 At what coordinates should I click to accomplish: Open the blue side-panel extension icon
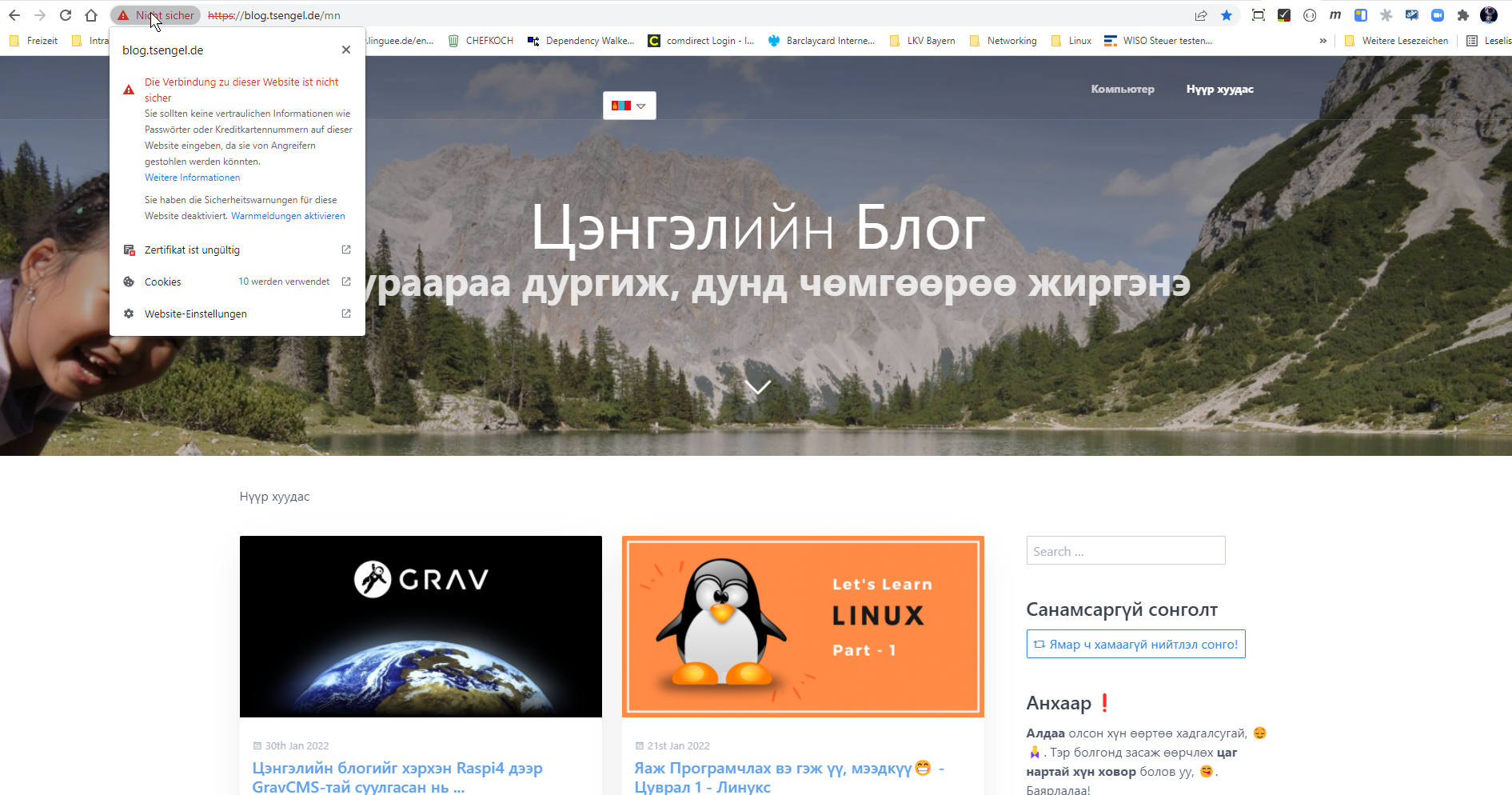[1360, 15]
